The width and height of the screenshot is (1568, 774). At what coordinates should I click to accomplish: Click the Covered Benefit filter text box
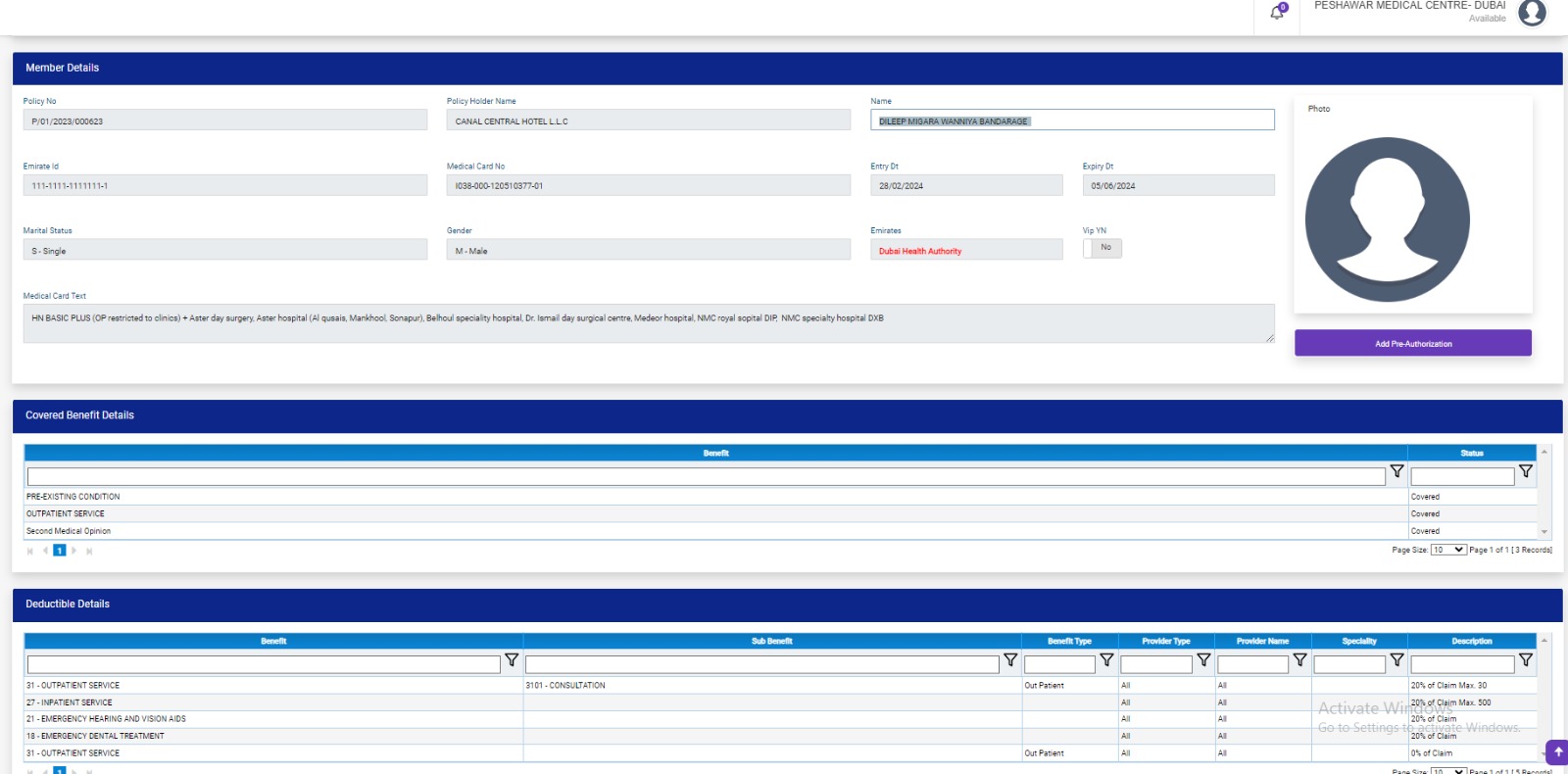point(706,476)
